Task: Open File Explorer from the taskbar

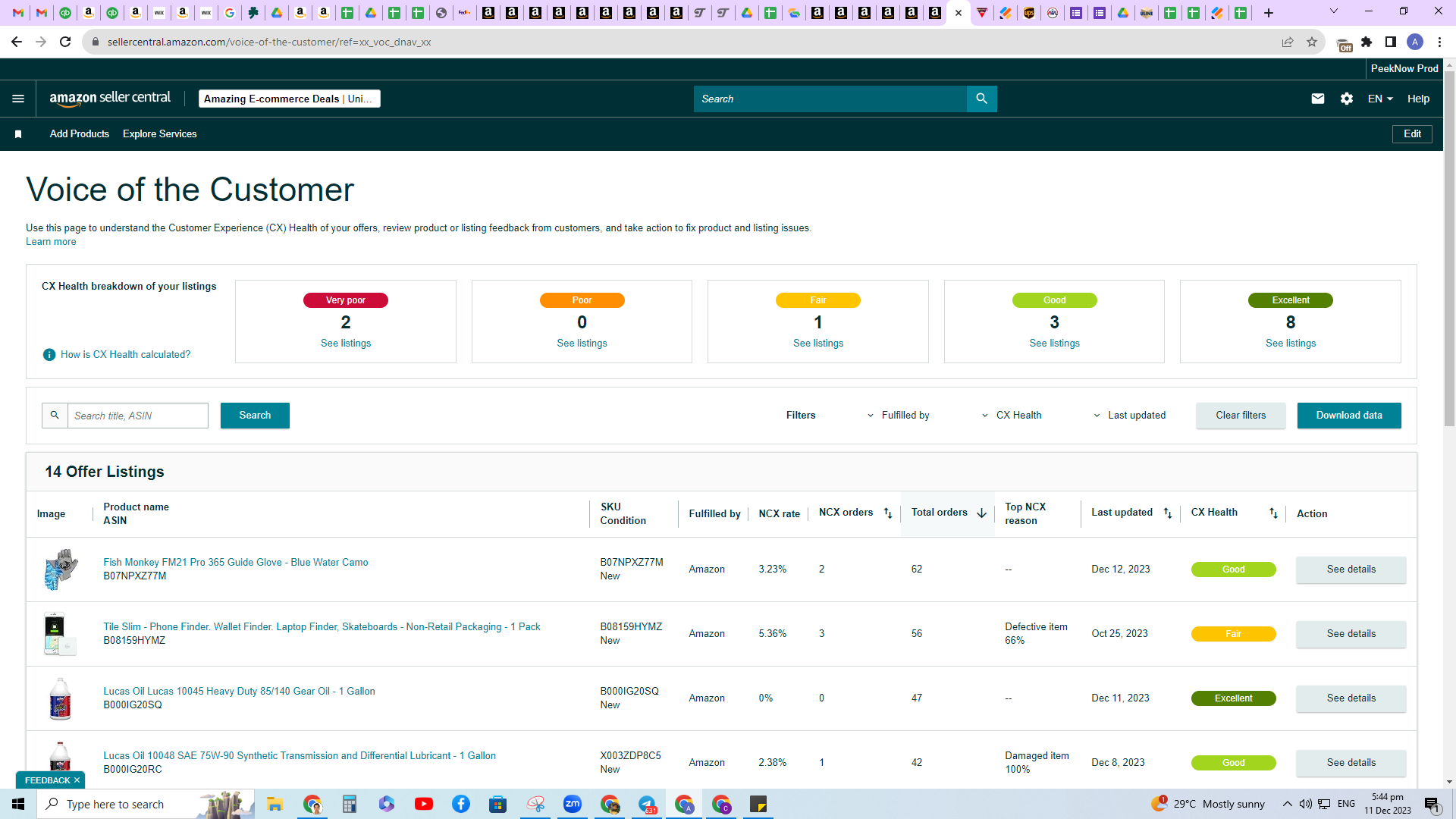Action: 275,804
